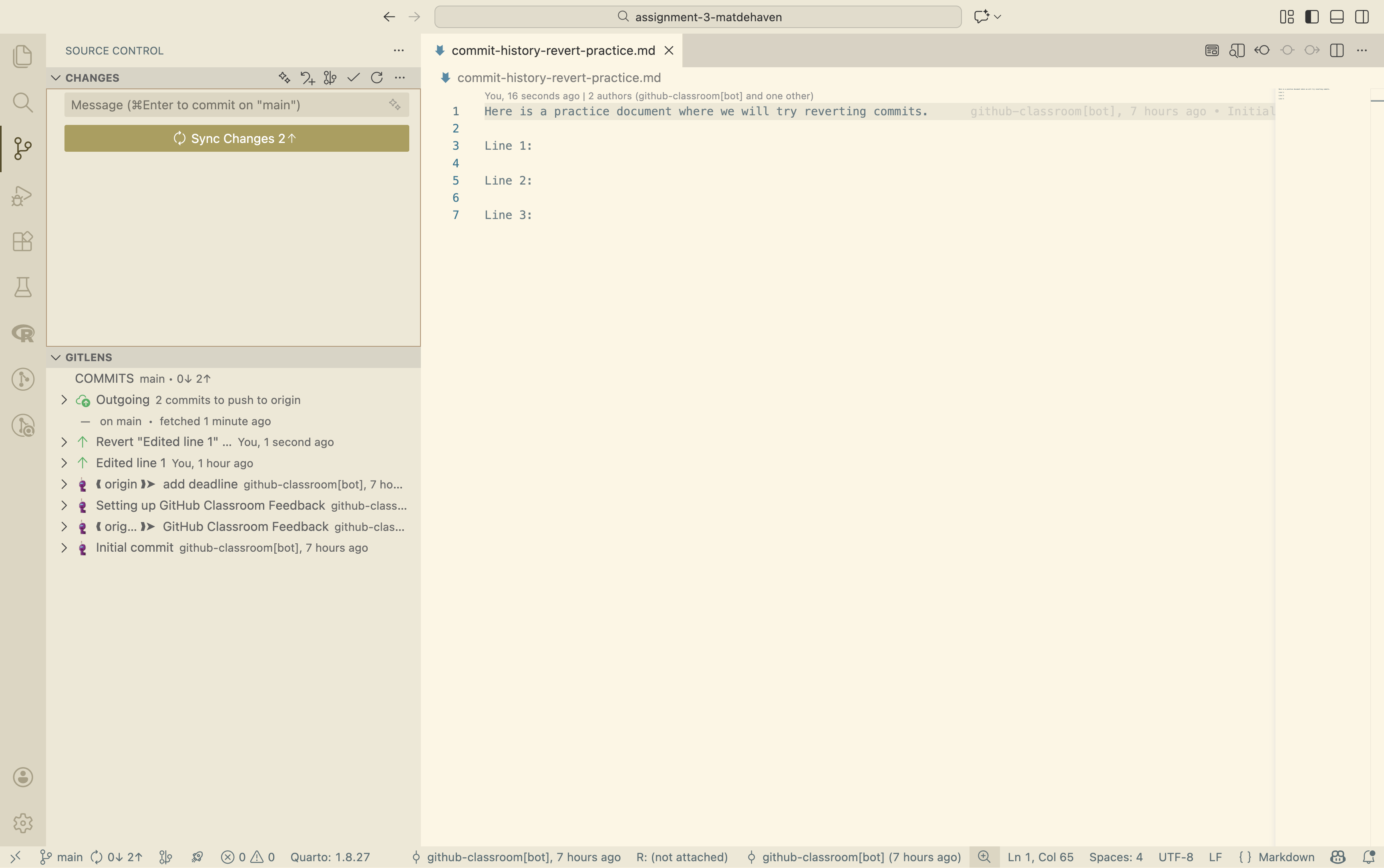Click the commit checkmark in Changes header

click(354, 78)
